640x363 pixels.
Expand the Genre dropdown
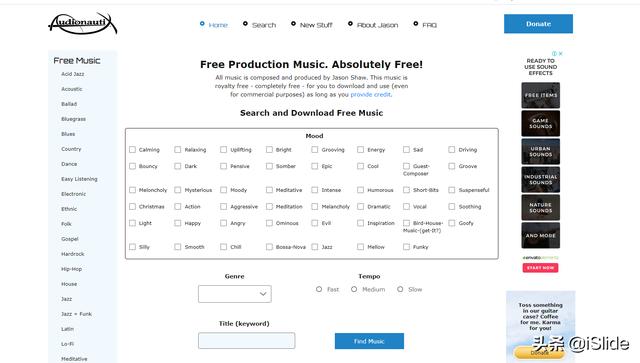[235, 294]
